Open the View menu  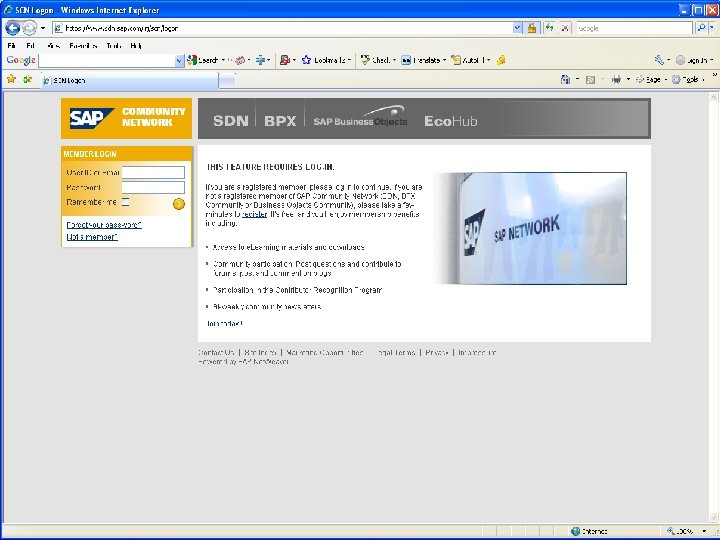[x=53, y=45]
